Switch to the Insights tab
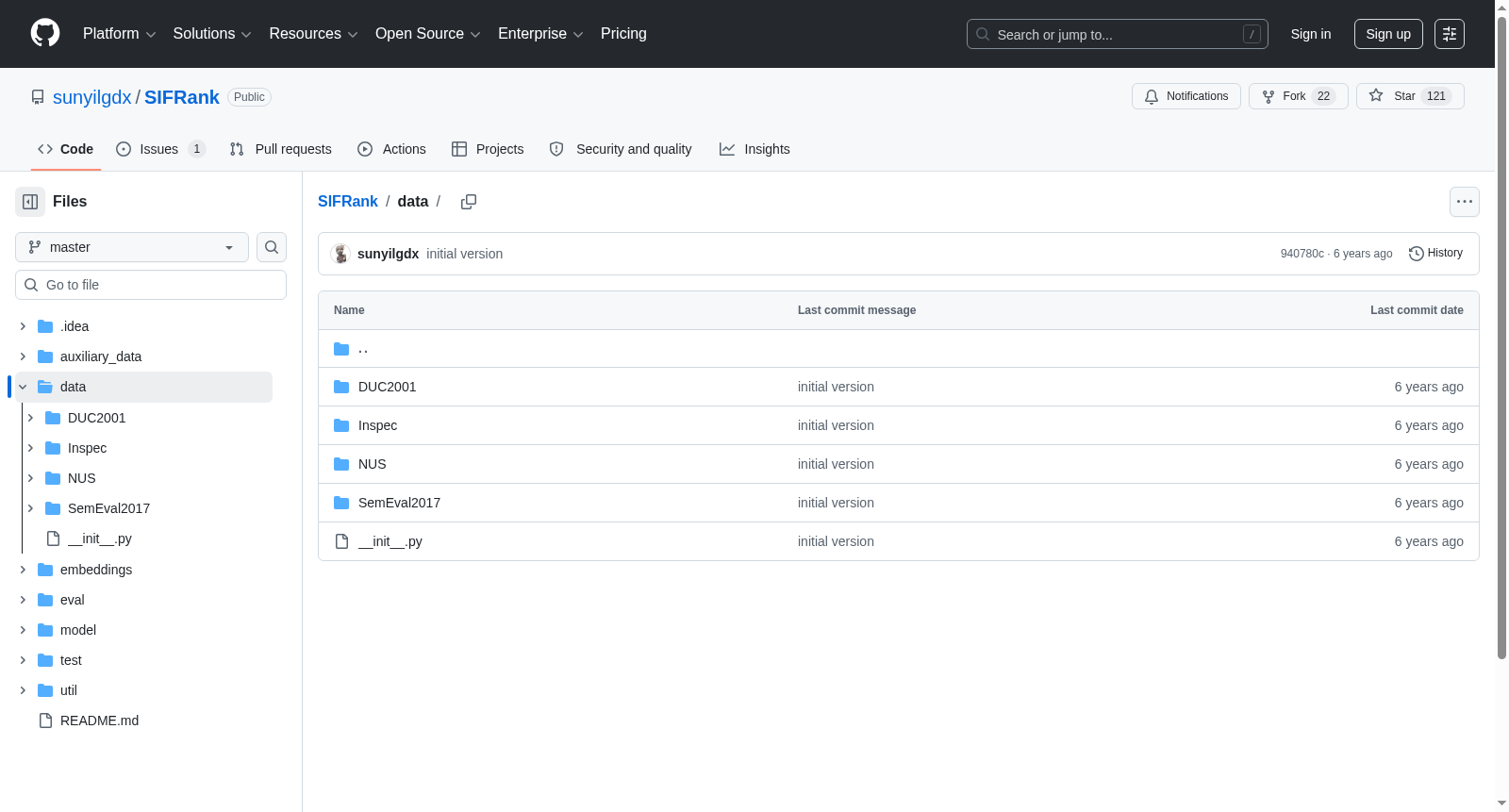Image resolution: width=1509 pixels, height=812 pixels. click(x=754, y=149)
